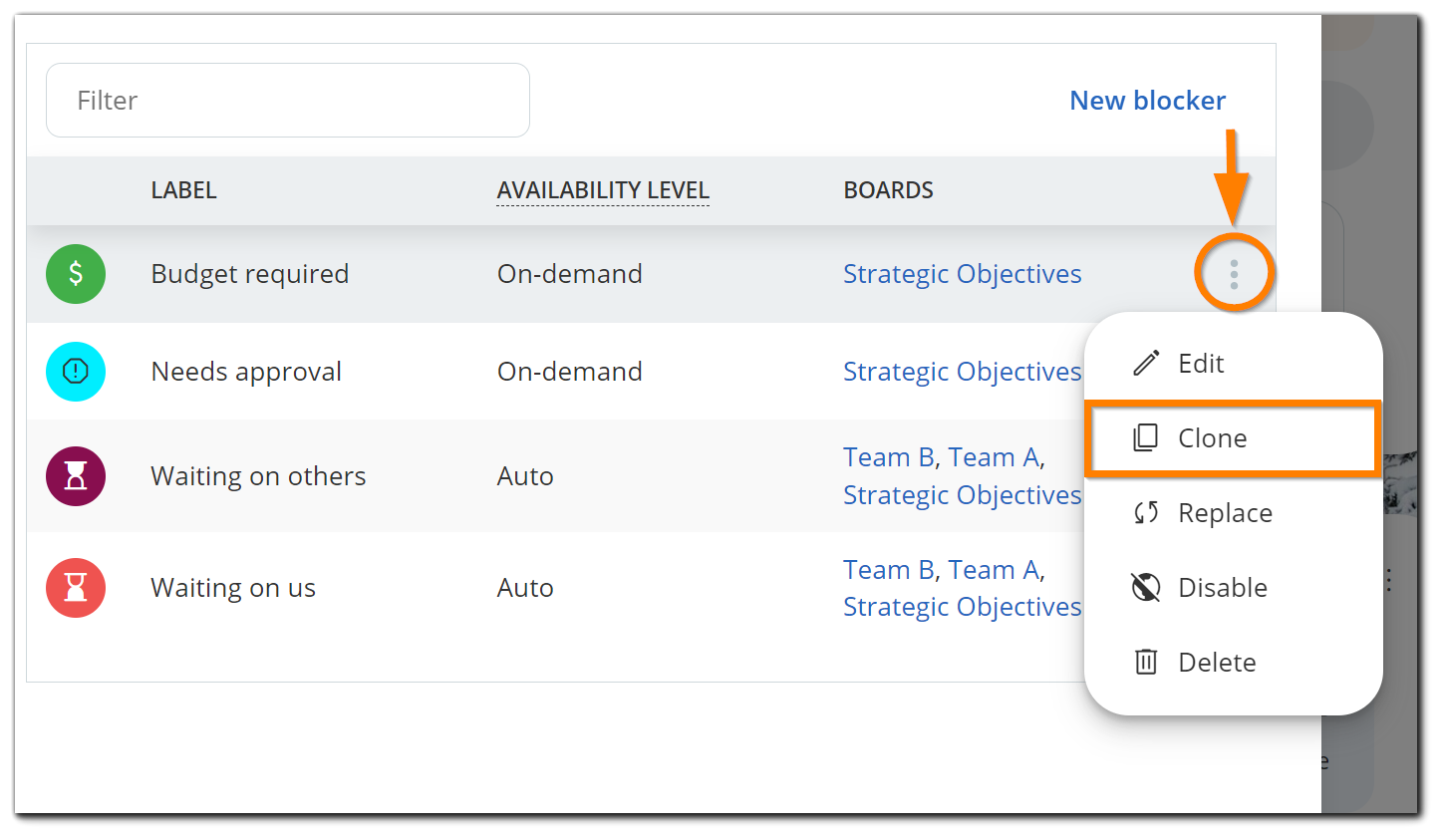Image resolution: width=1444 pixels, height=840 pixels.
Task: Click the crossed-out icon beside Disable
Action: 1146,587
